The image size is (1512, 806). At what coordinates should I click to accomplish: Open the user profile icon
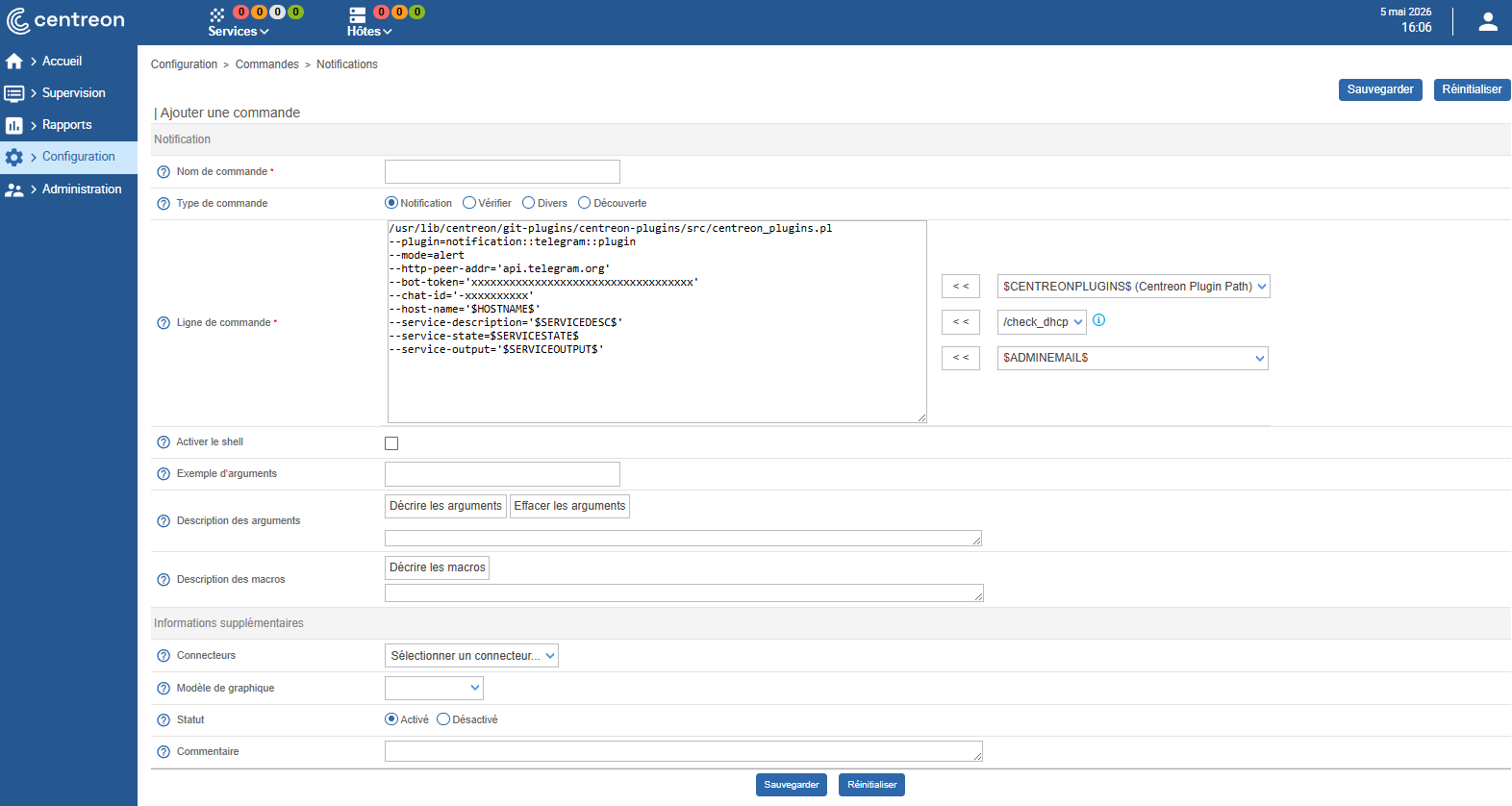(1488, 21)
